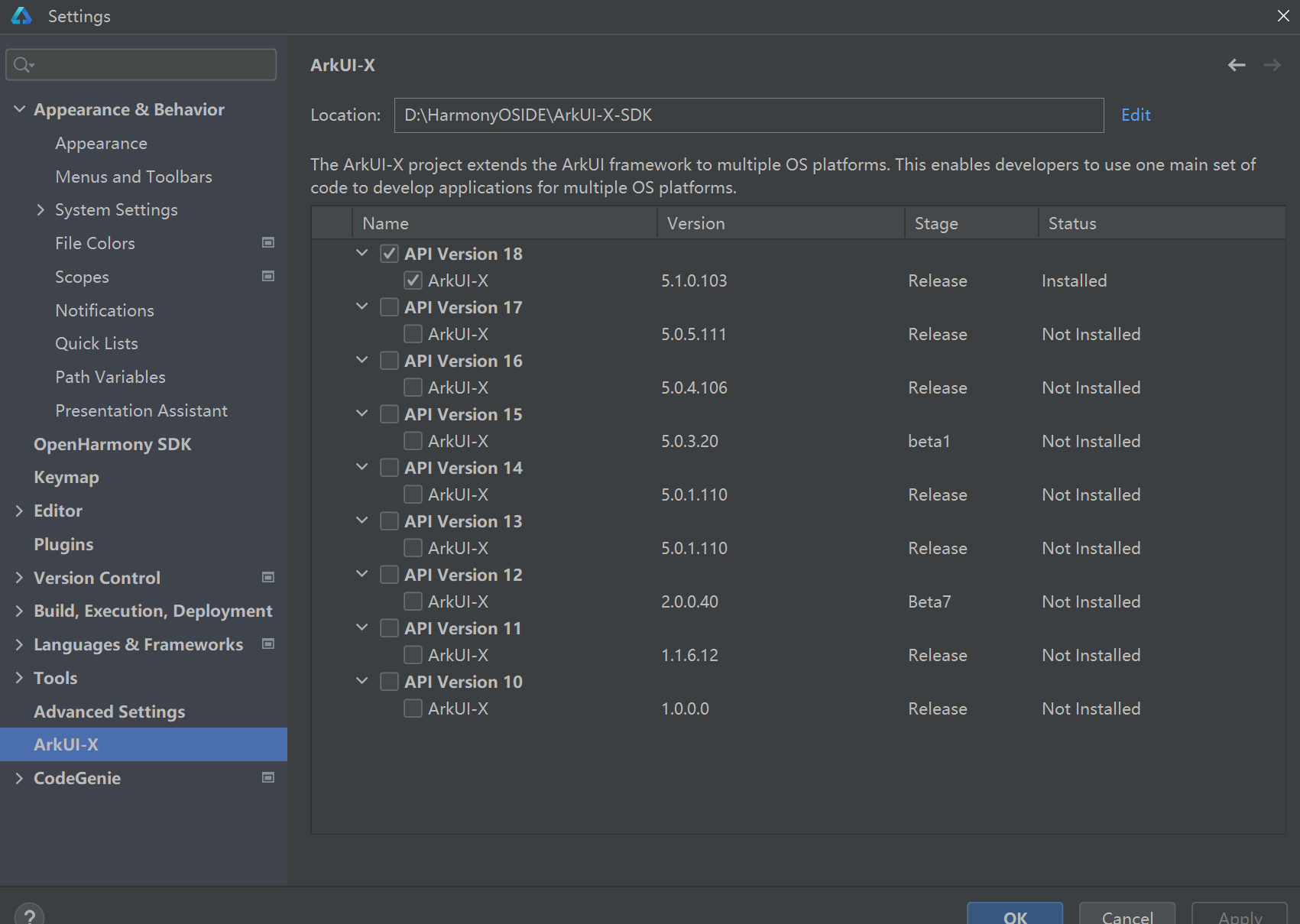
Task: Collapse the API Version 11 row
Action: (362, 627)
